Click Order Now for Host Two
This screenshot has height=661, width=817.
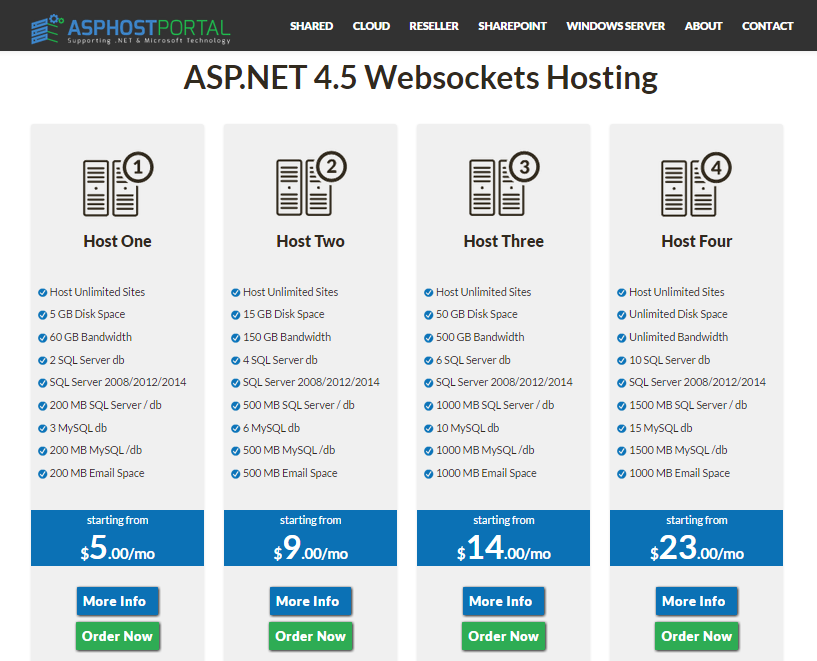coord(311,636)
